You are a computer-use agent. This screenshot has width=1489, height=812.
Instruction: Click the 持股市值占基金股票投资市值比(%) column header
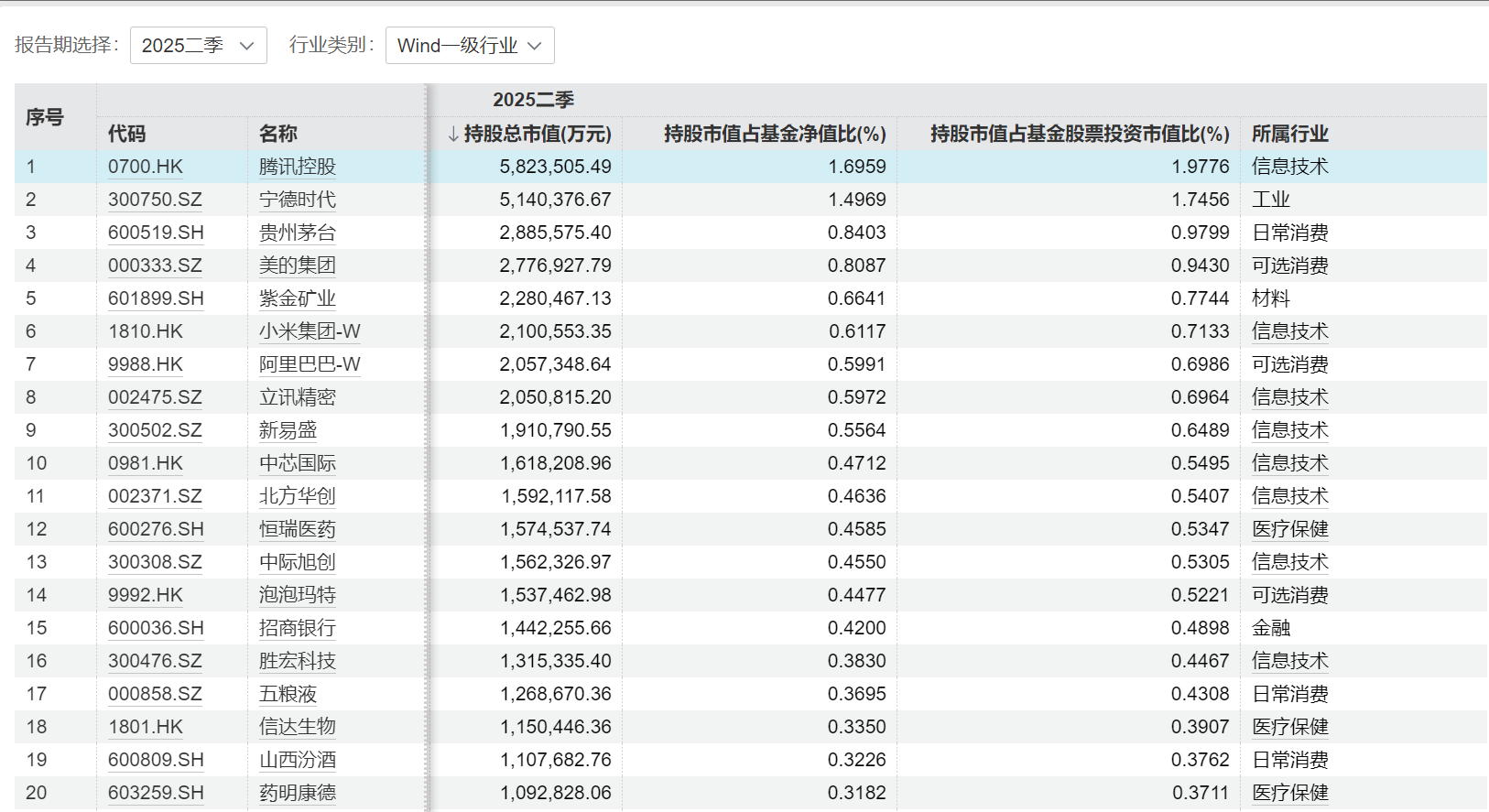pos(1079,135)
